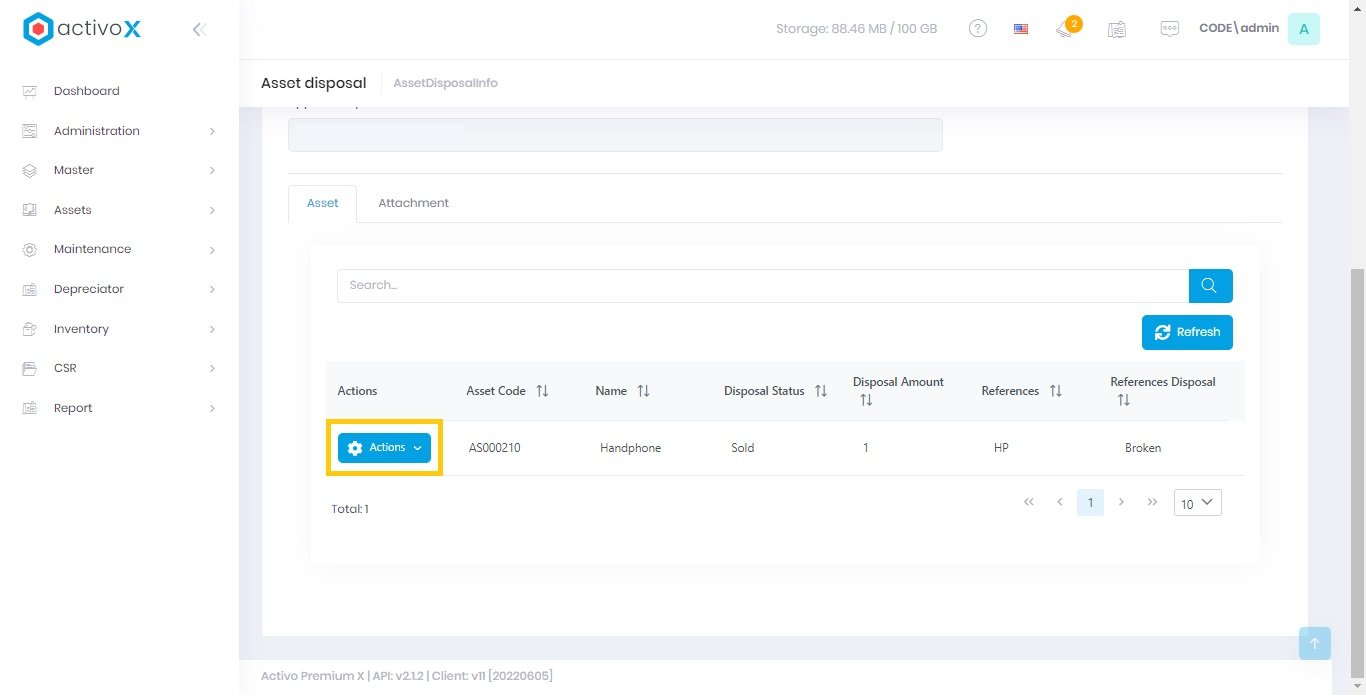Click the scroll-to-top arrow button
Screen dimensions: 1366x696
tap(1314, 643)
